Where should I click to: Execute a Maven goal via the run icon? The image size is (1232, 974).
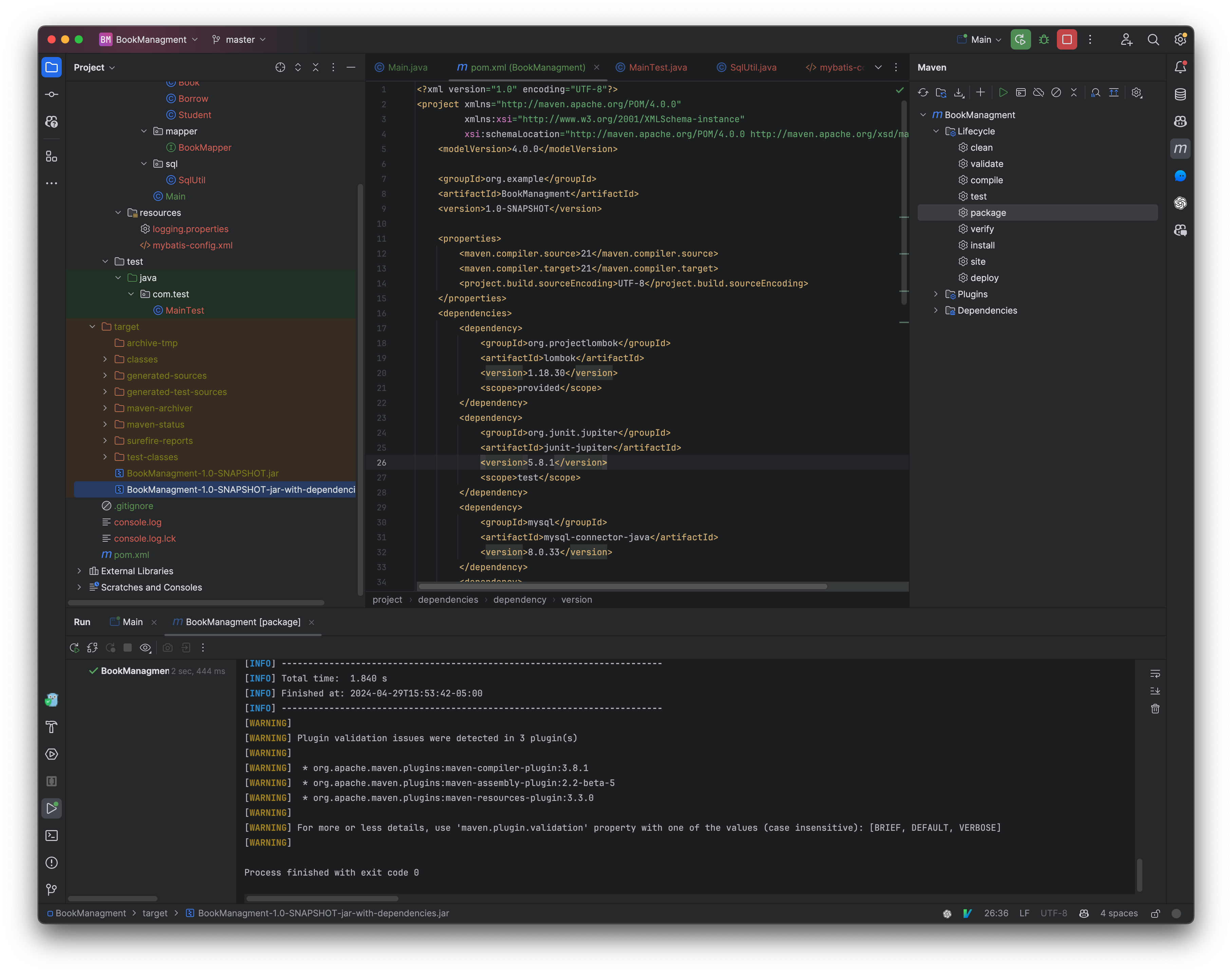[1004, 92]
